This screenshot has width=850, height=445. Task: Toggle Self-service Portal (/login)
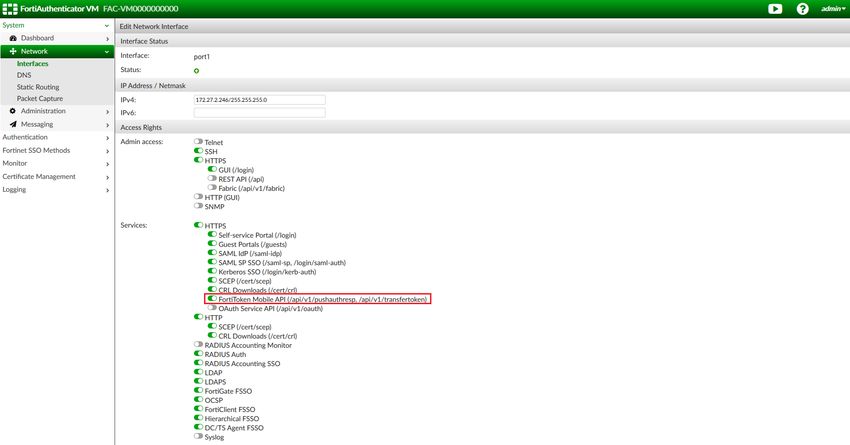pos(212,234)
